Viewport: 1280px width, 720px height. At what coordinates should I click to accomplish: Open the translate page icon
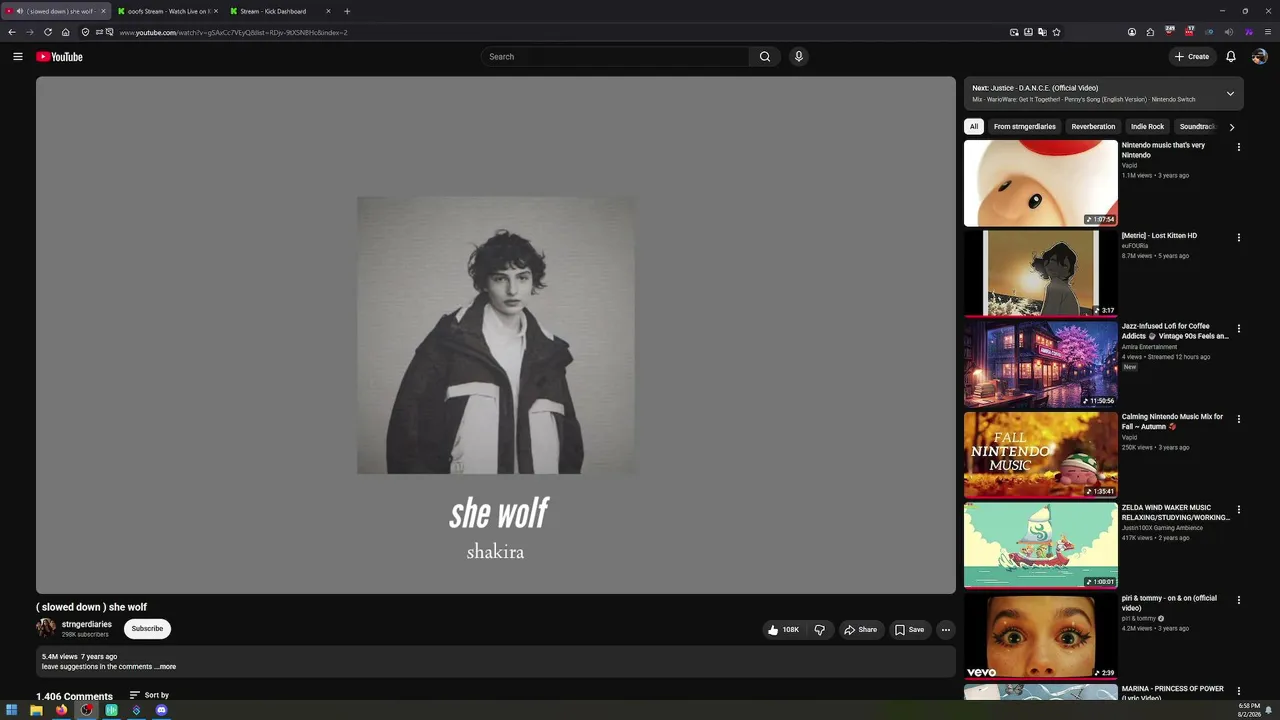(x=1042, y=32)
